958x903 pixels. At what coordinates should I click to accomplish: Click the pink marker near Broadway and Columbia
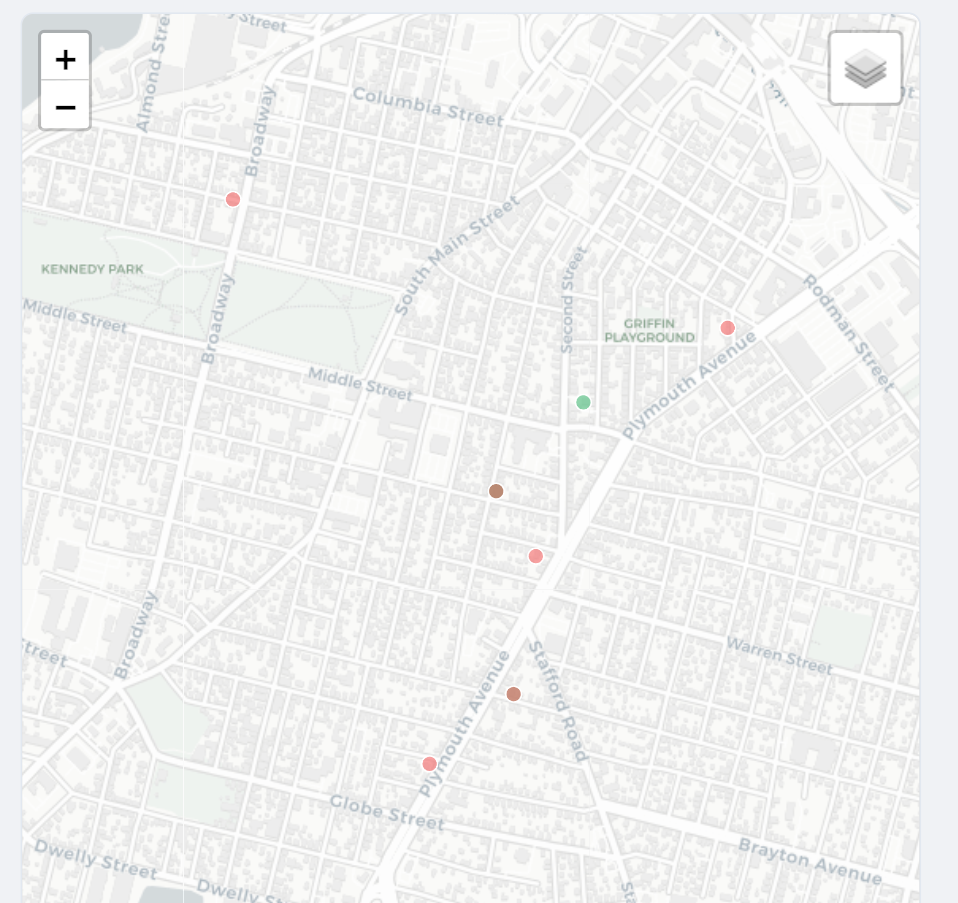(233, 198)
